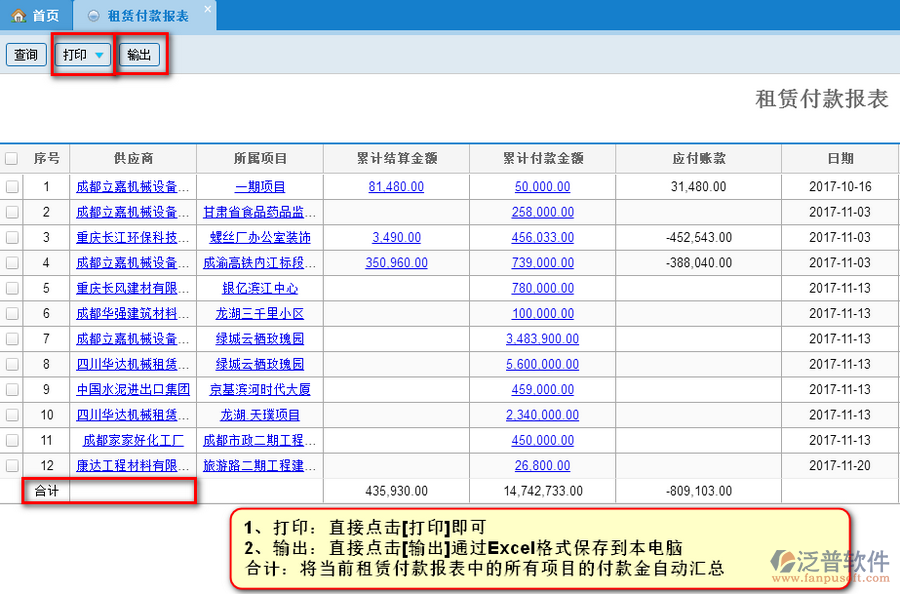Click the 输出 export button
The width and height of the screenshot is (900, 594).
coord(139,55)
